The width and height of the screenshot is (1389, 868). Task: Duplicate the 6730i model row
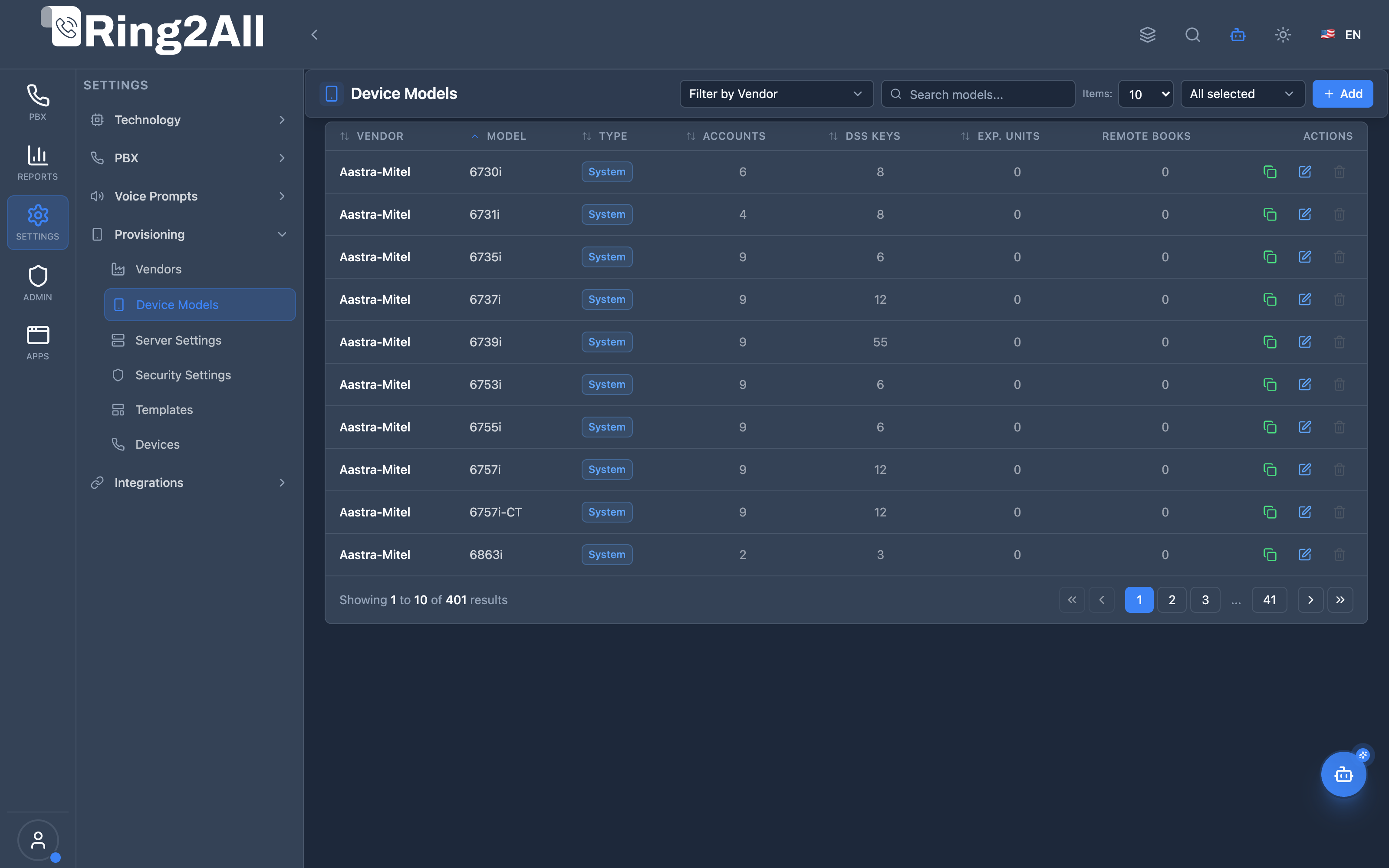(x=1270, y=172)
